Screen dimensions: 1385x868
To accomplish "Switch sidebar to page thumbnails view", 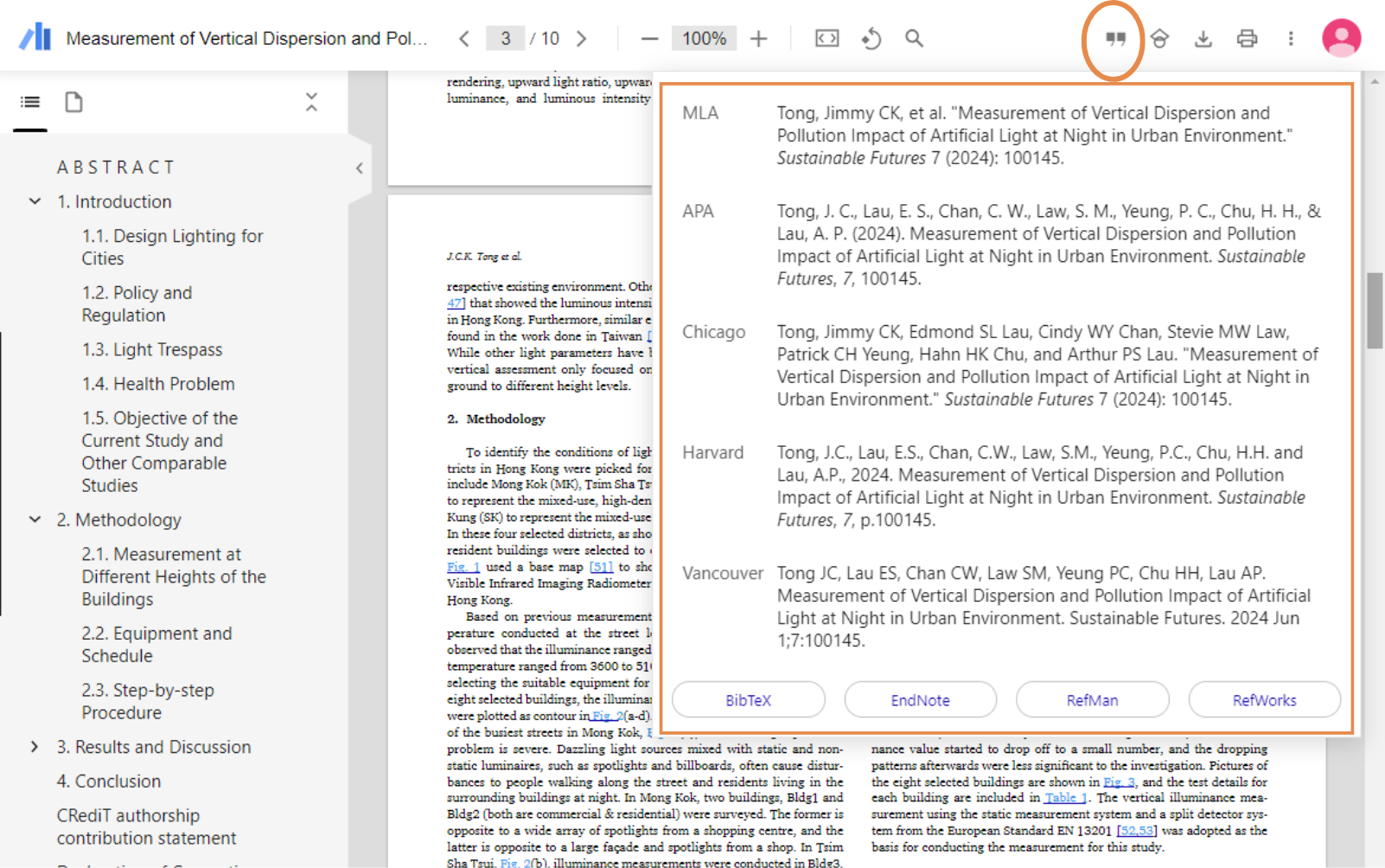I will tap(73, 102).
